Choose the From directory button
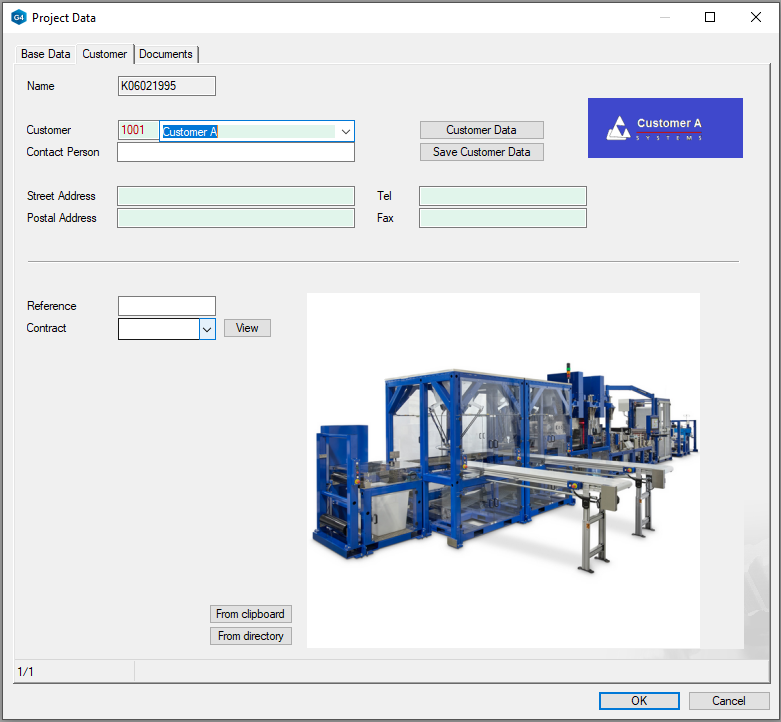This screenshot has width=781, height=722. coord(251,636)
